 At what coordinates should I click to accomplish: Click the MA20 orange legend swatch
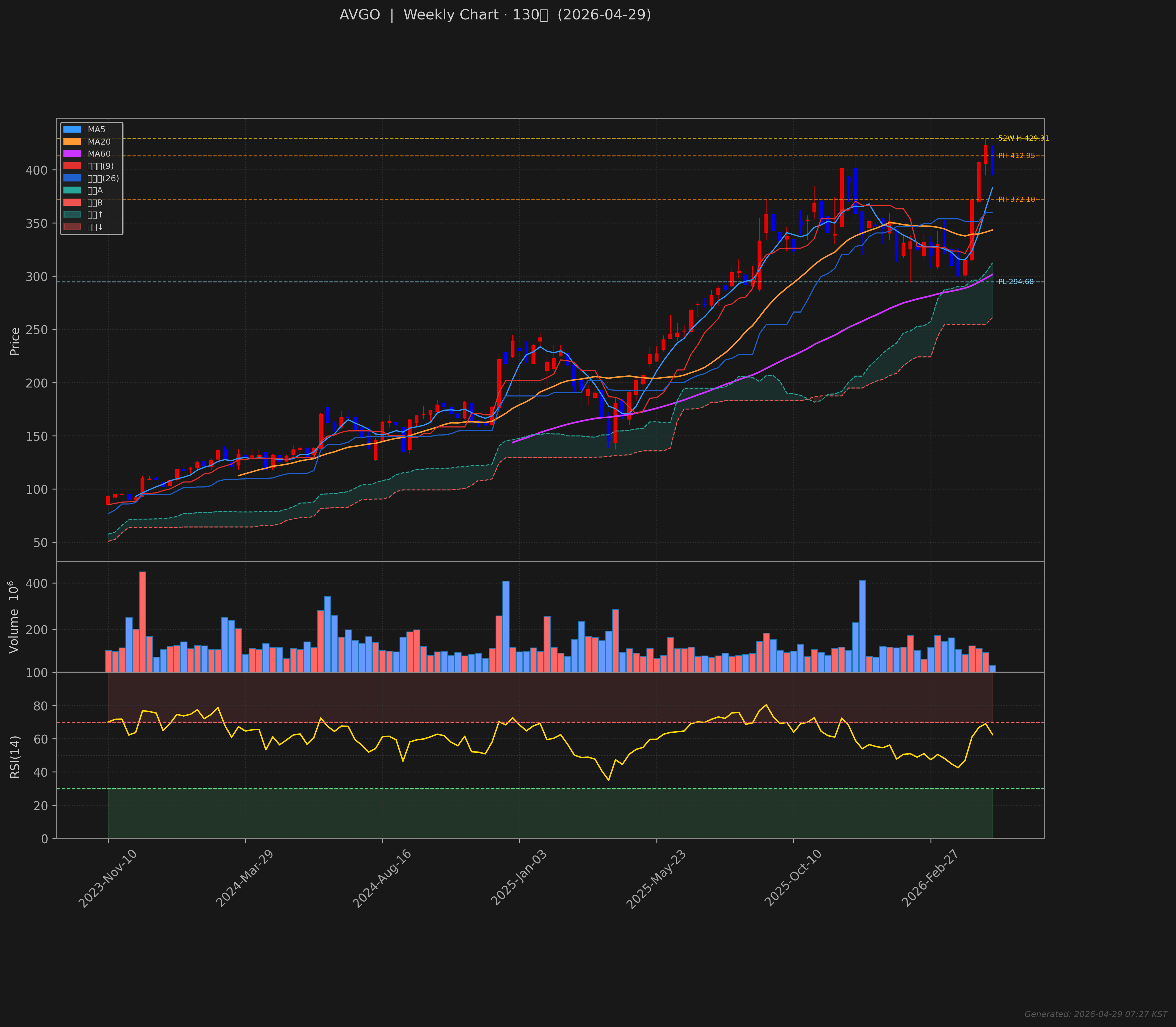pyautogui.click(x=72, y=141)
